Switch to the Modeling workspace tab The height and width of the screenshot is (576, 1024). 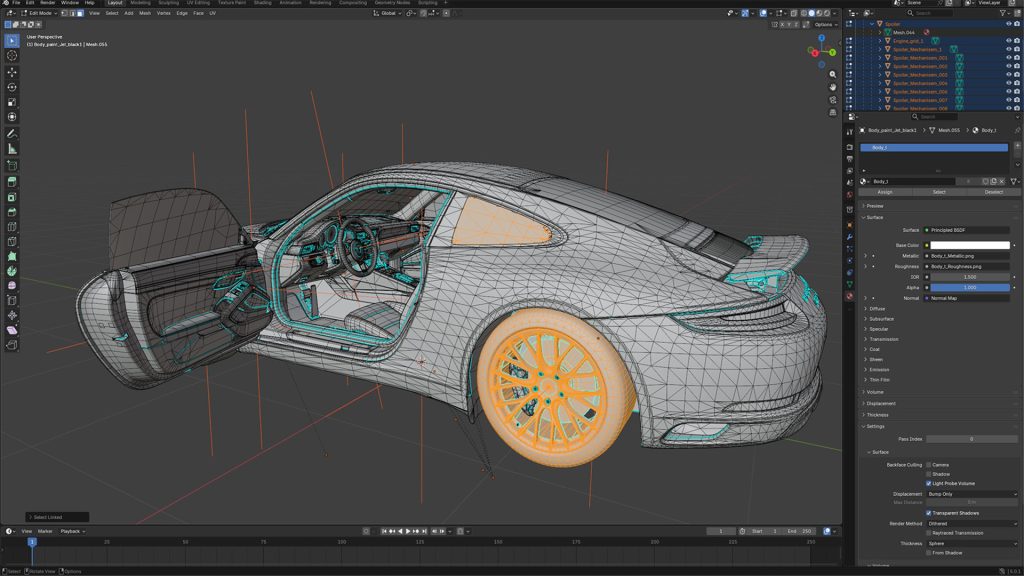pyautogui.click(x=140, y=3)
